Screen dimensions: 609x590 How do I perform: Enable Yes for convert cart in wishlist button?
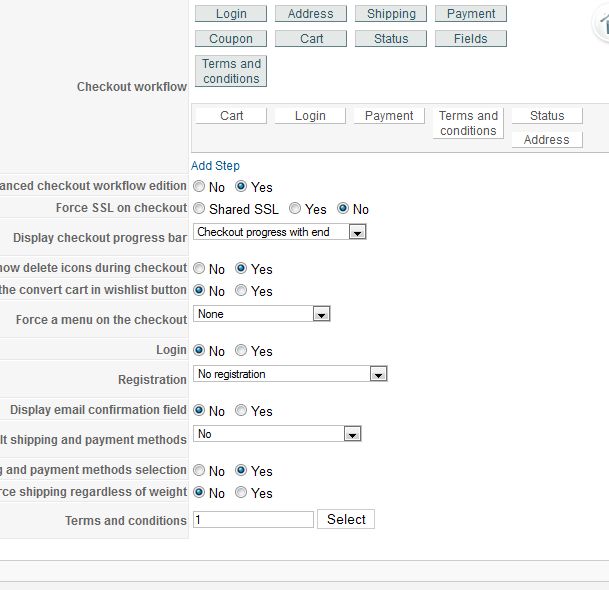pos(241,291)
